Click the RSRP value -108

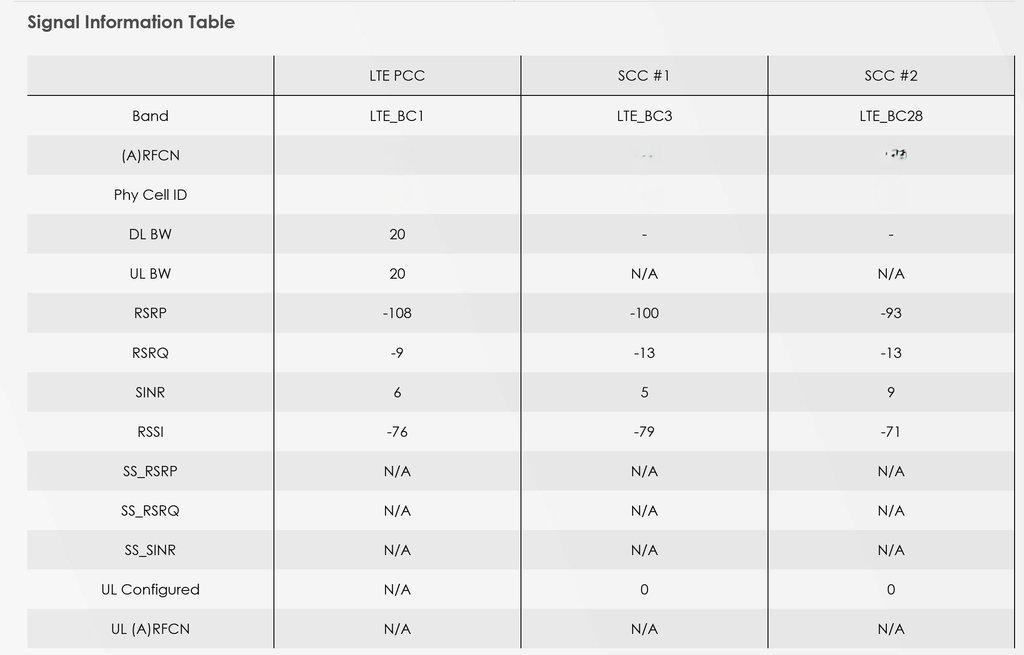(x=397, y=313)
